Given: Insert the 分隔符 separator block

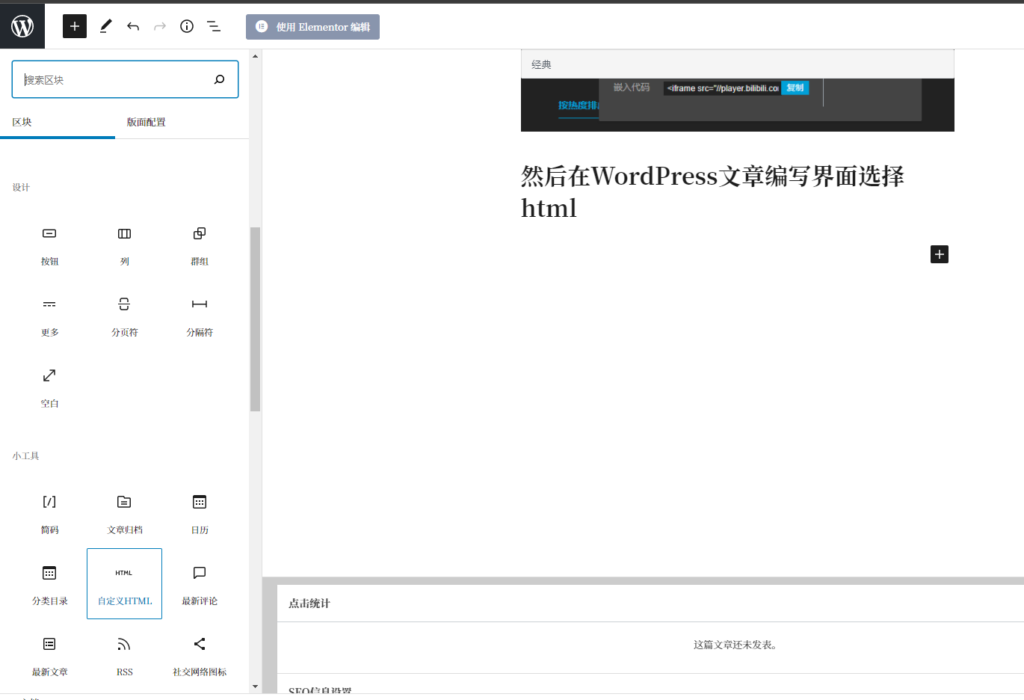Looking at the screenshot, I should pyautogui.click(x=199, y=314).
